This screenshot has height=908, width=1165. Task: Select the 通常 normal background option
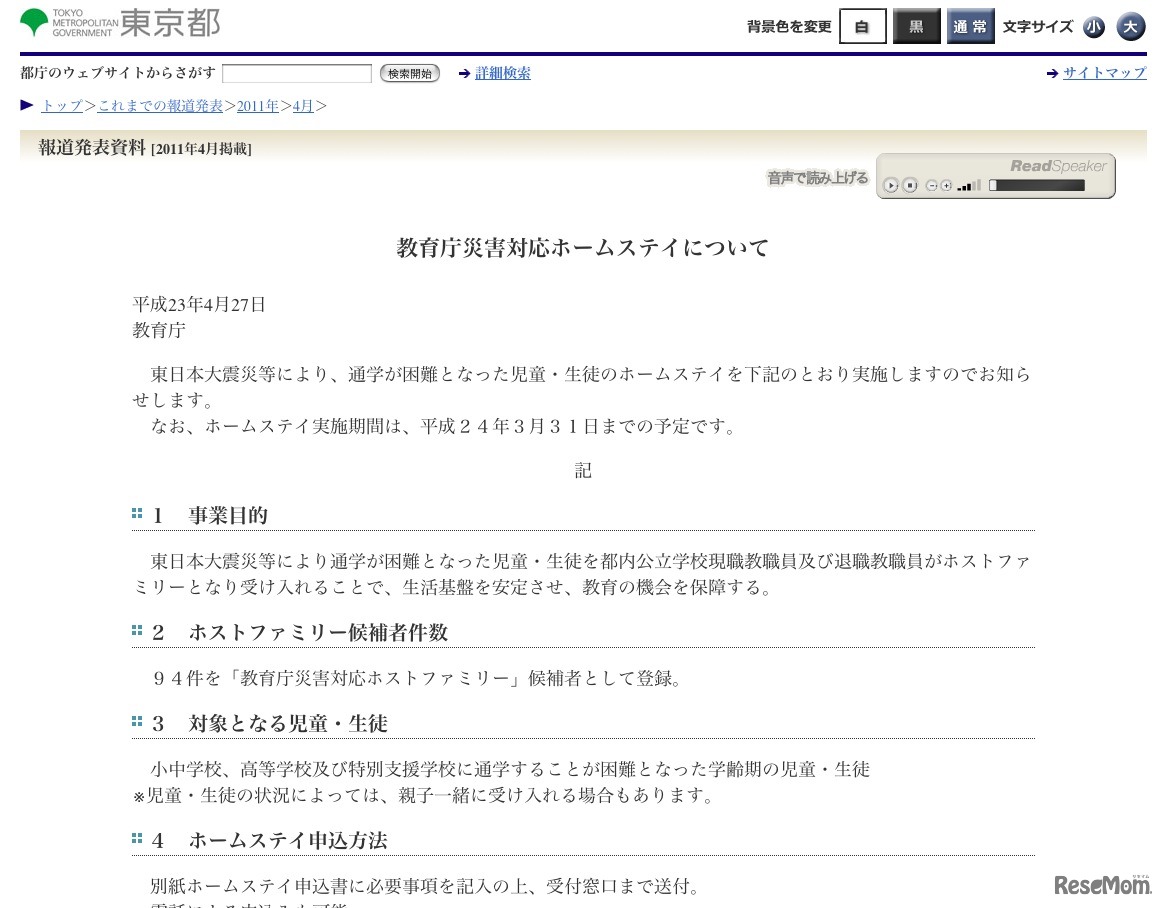tap(970, 27)
